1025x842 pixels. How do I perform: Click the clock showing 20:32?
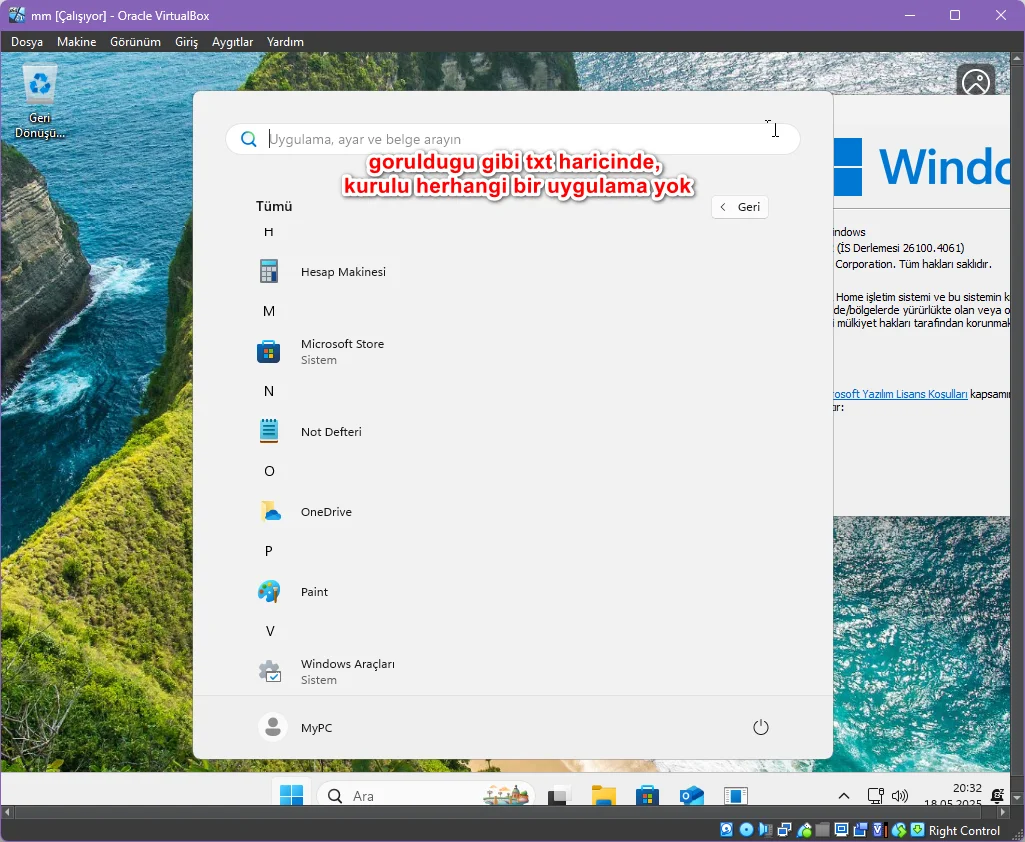tap(967, 788)
